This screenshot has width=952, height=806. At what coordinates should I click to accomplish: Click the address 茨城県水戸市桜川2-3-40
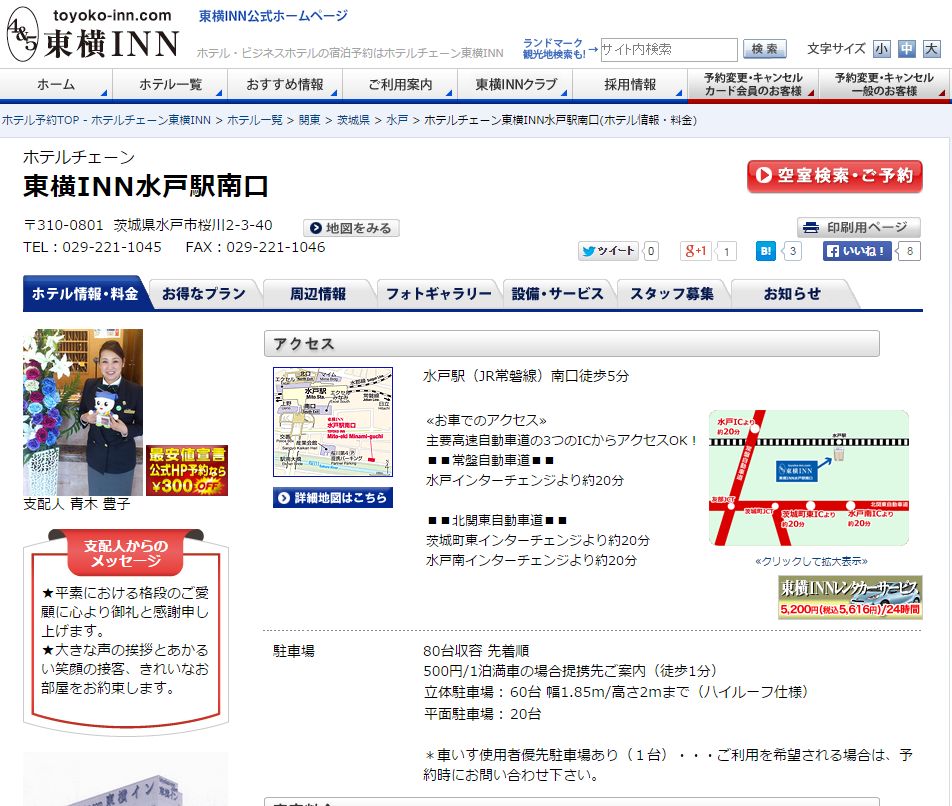[193, 225]
